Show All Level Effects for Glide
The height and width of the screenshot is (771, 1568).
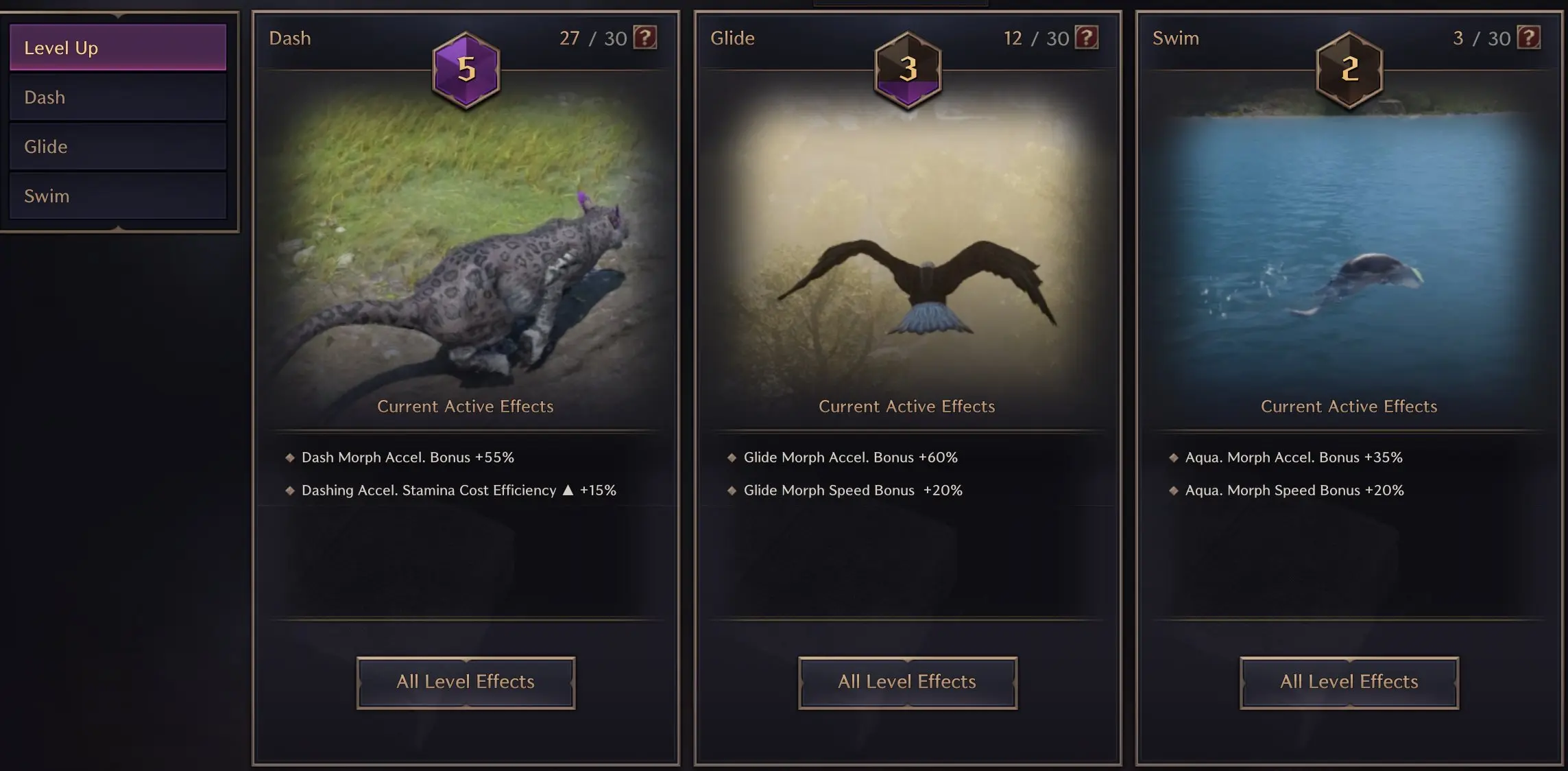click(907, 683)
